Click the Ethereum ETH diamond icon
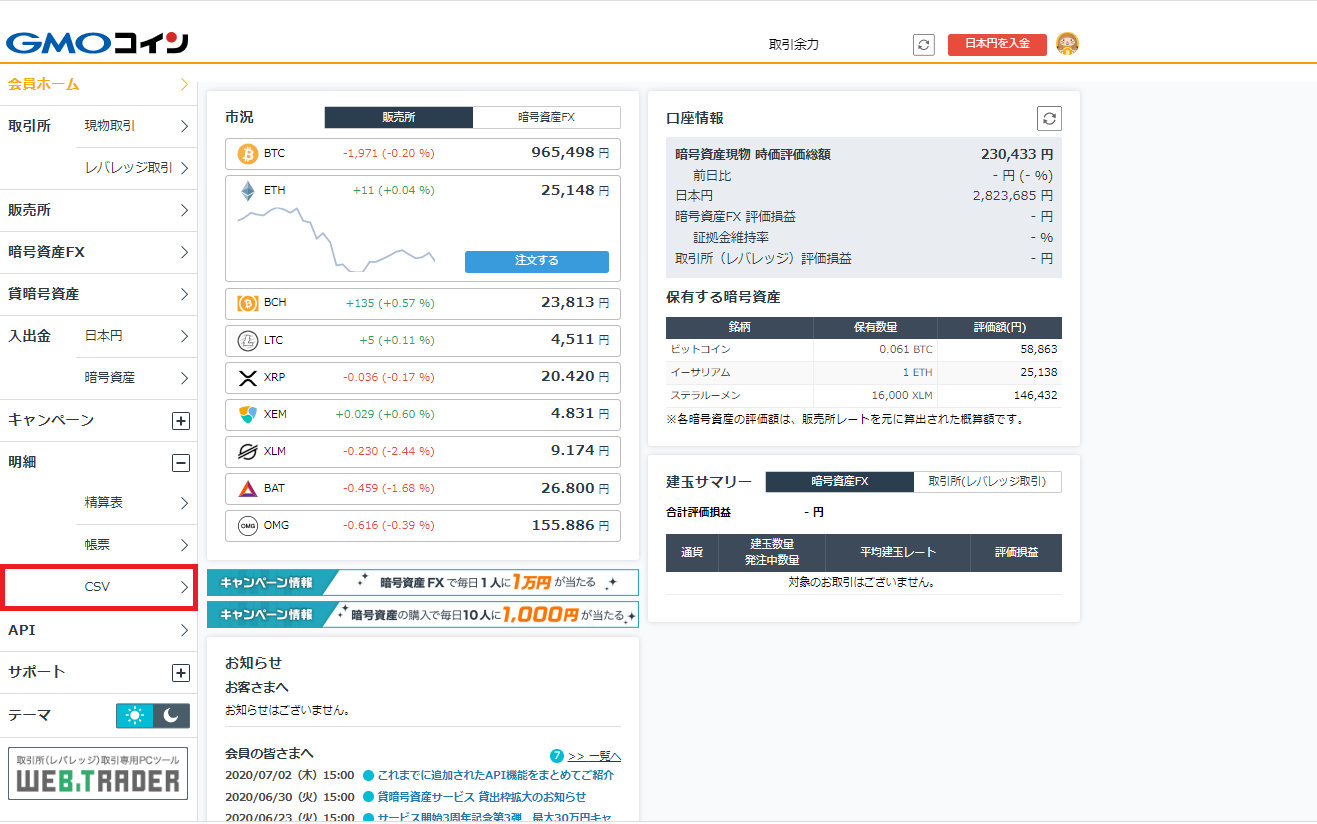This screenshot has width=1317, height=824. click(x=247, y=190)
